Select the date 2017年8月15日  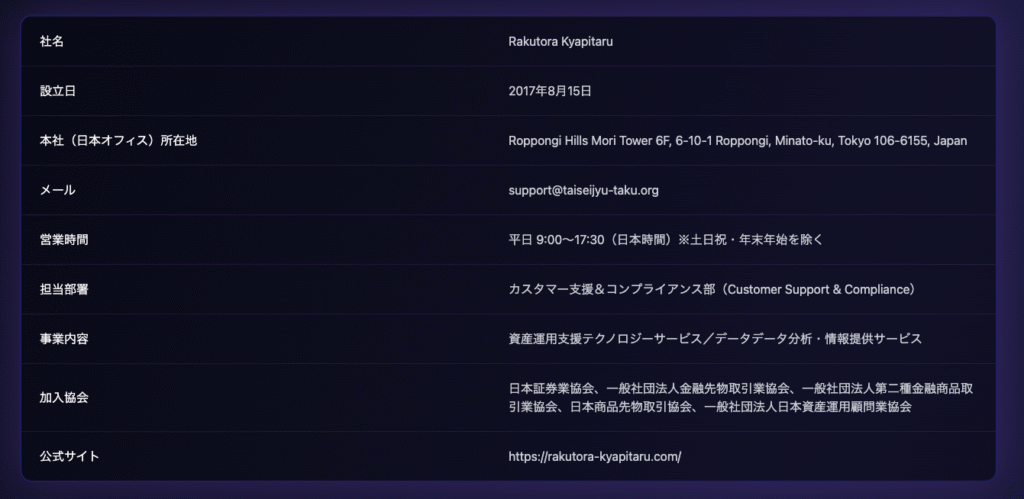tap(550, 91)
